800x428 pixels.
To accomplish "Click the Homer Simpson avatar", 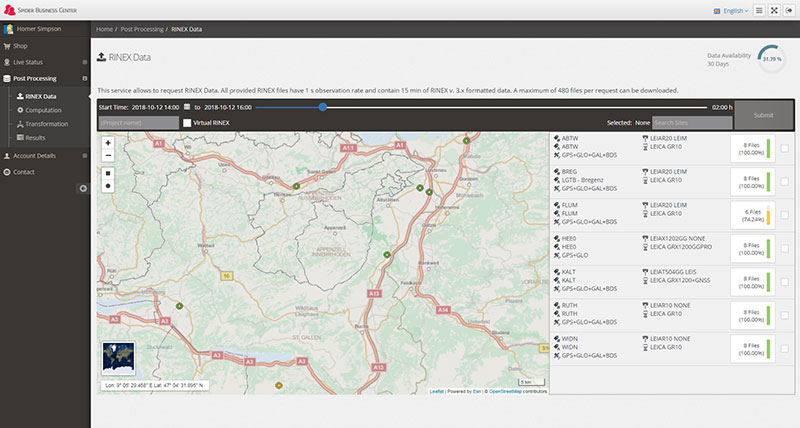I will 8,29.
